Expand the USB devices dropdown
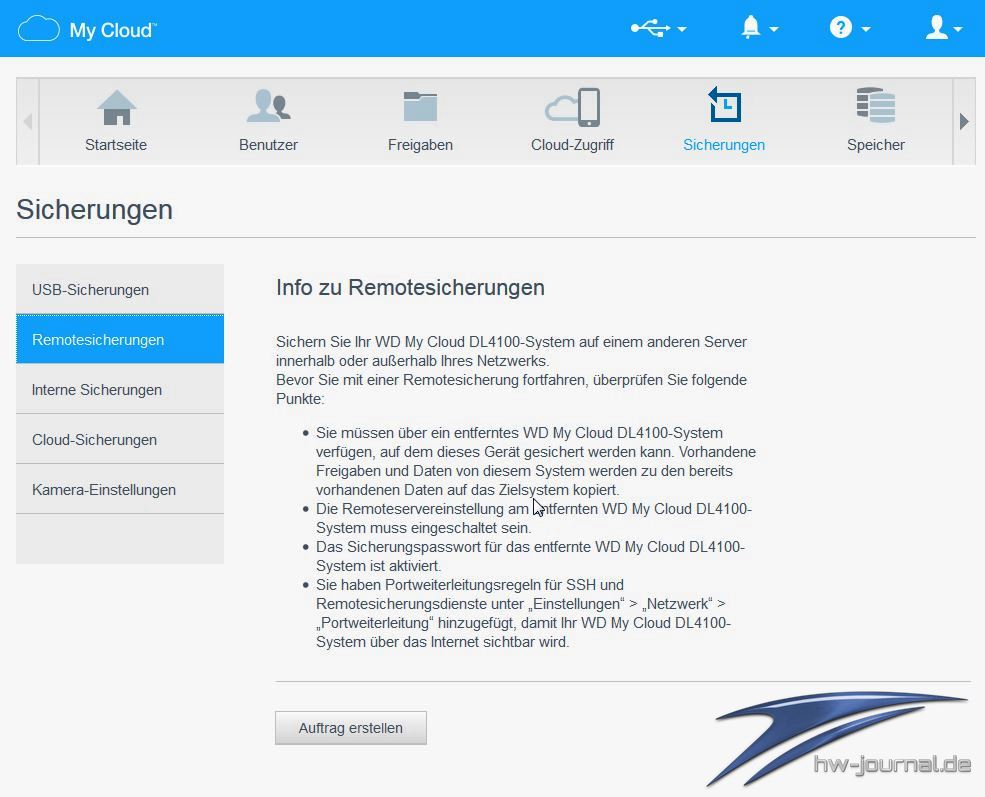The width and height of the screenshot is (985, 797). click(x=658, y=28)
